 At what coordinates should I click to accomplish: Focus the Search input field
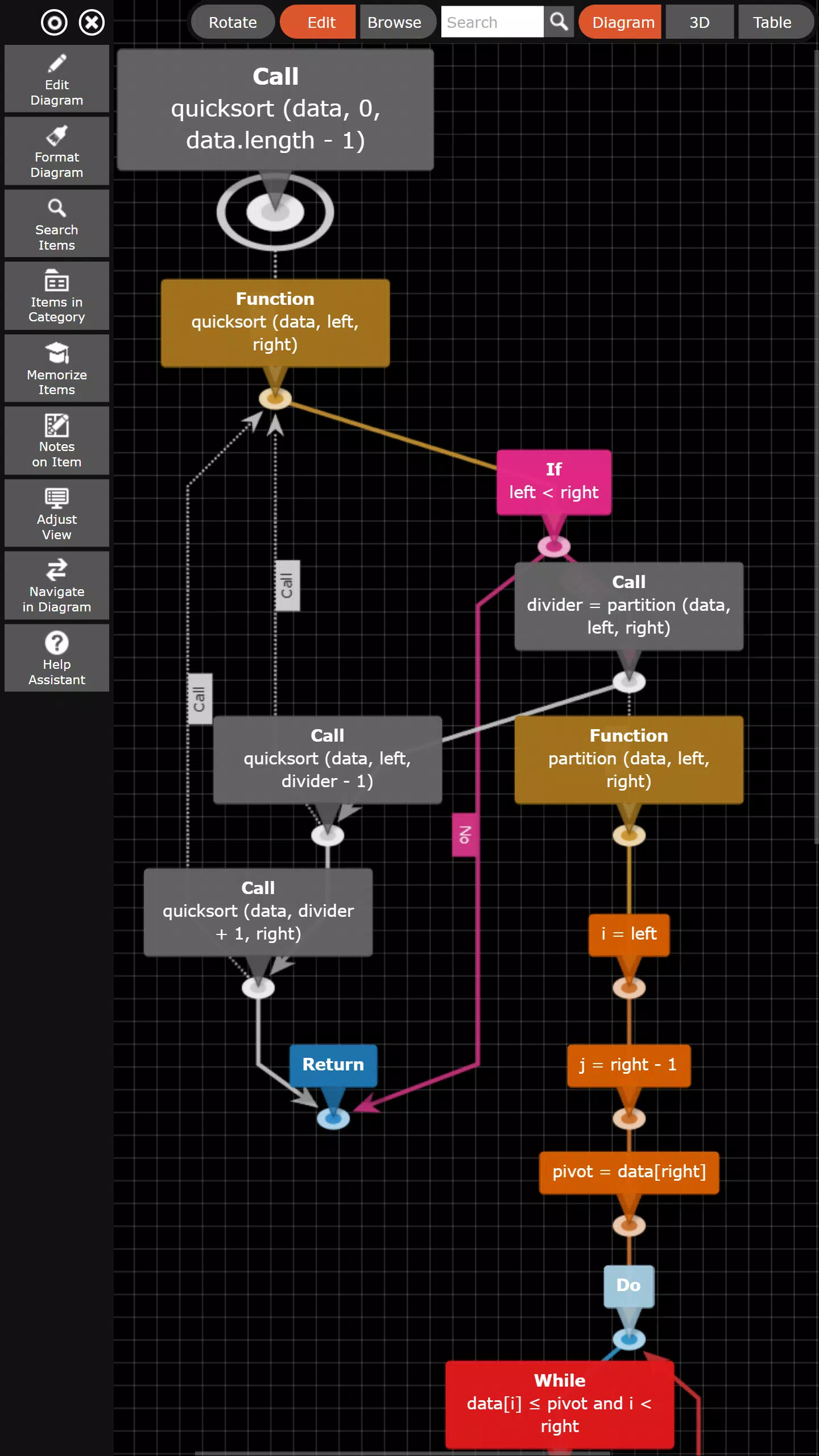(x=493, y=22)
